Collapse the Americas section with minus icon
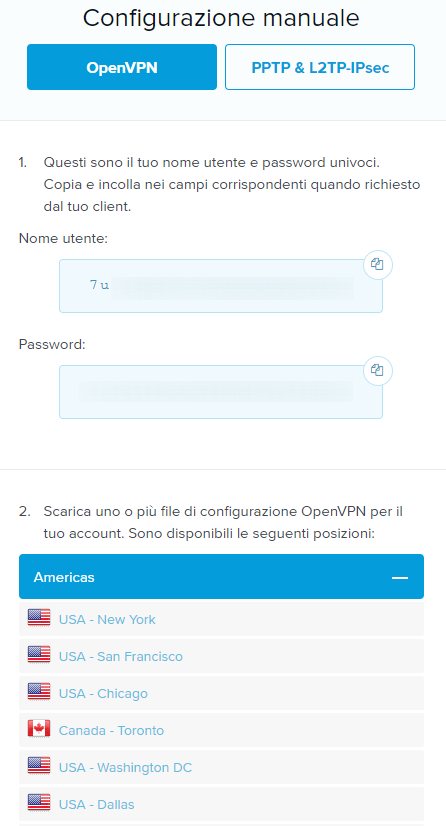446x826 pixels. [400, 577]
